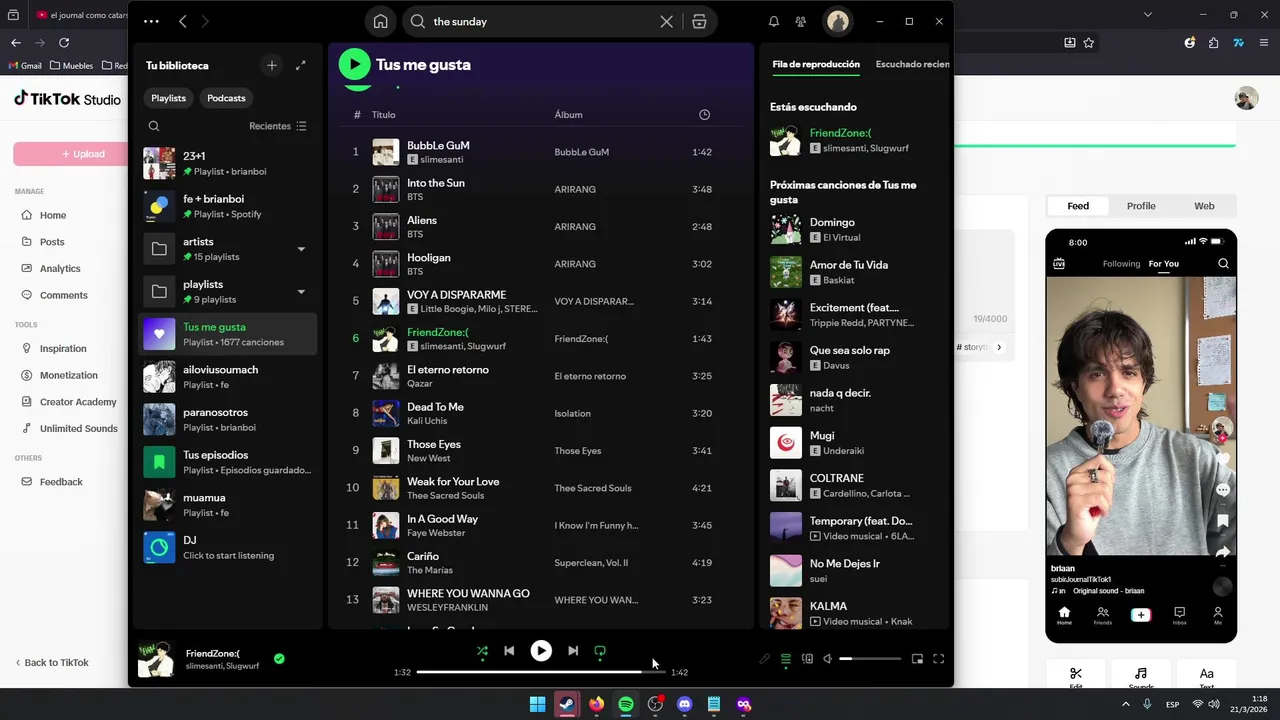Open the Friend Activity icon

coord(801,21)
